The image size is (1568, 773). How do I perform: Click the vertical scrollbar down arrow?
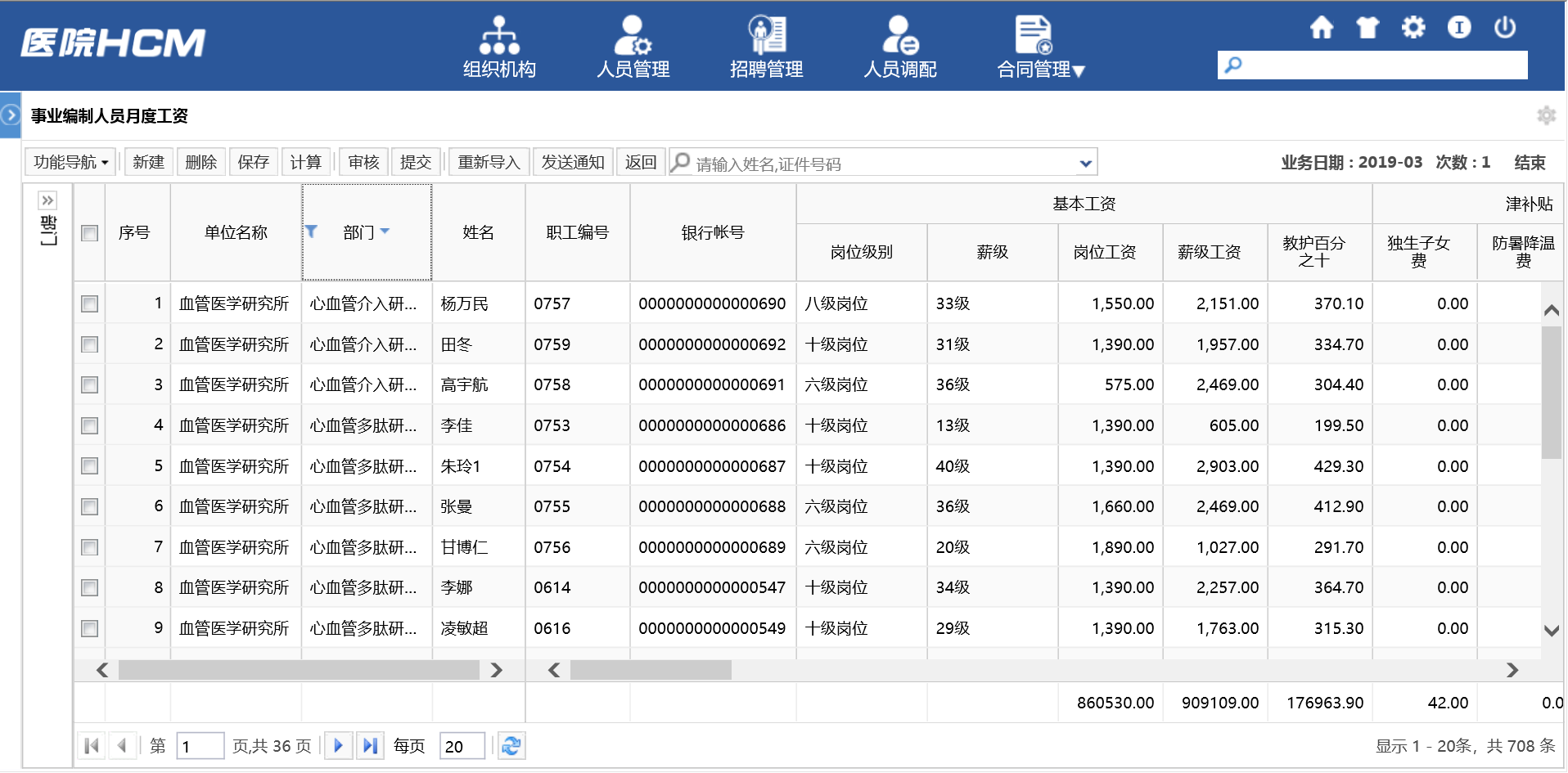[1551, 631]
